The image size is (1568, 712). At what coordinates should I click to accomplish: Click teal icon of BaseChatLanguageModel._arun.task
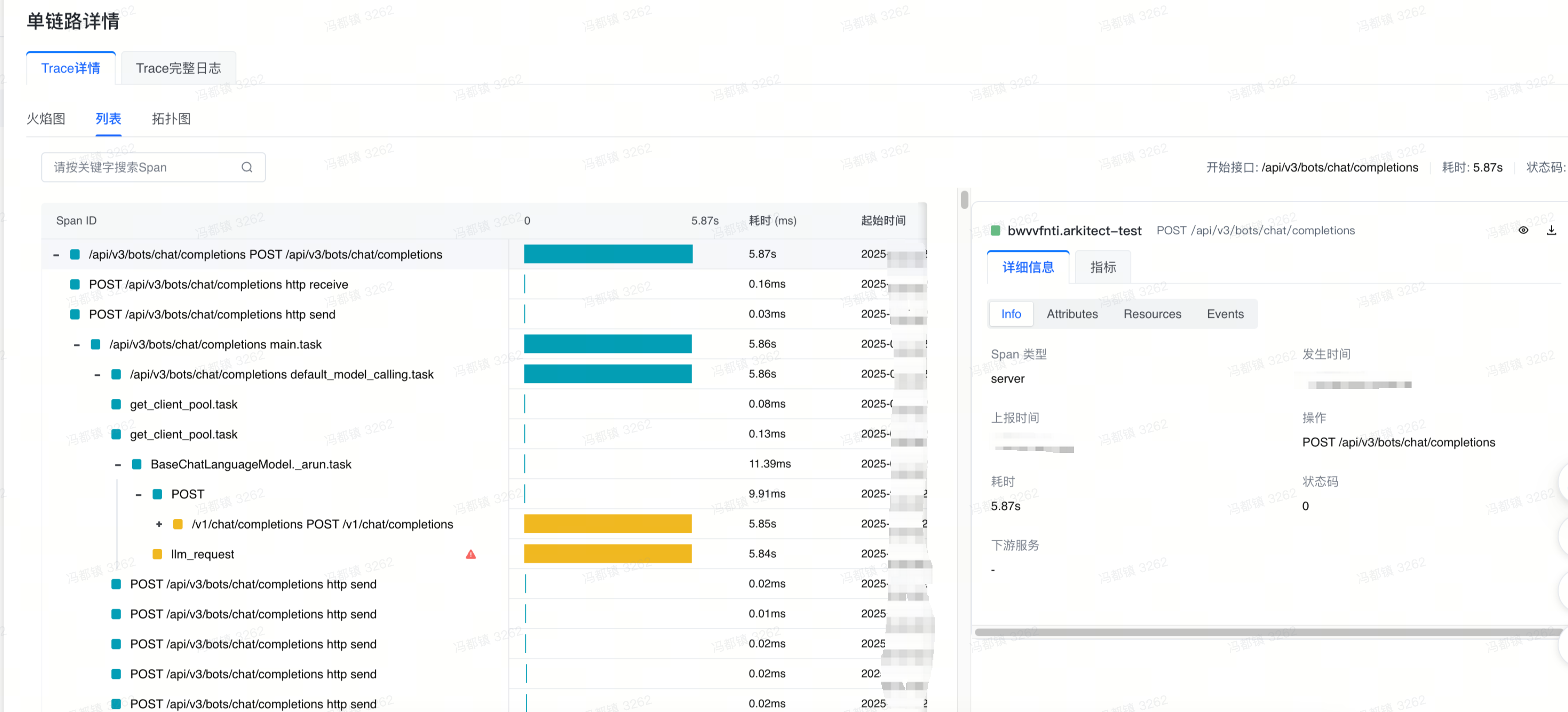pyautogui.click(x=137, y=464)
